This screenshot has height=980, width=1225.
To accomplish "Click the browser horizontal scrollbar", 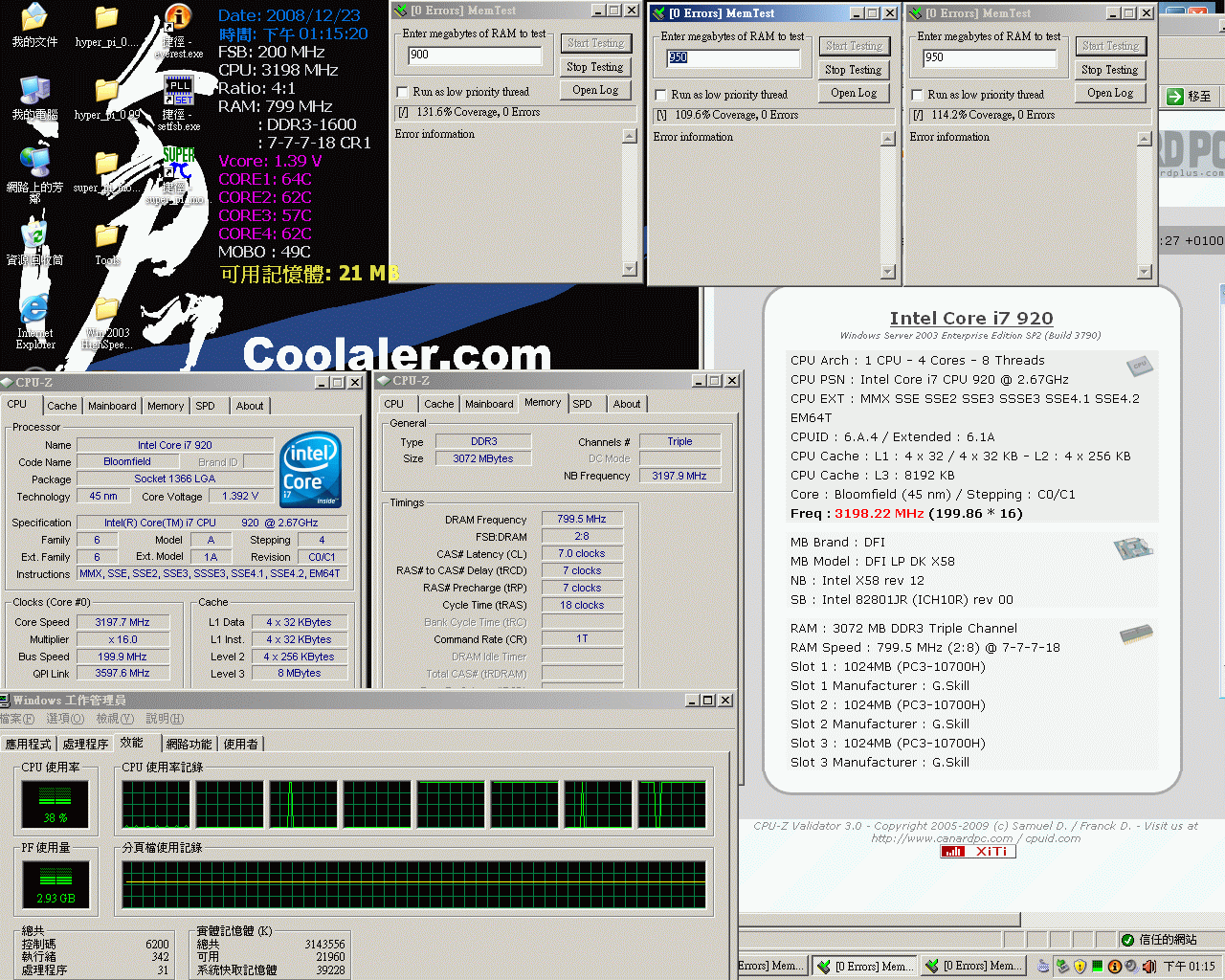I will tap(880, 920).
